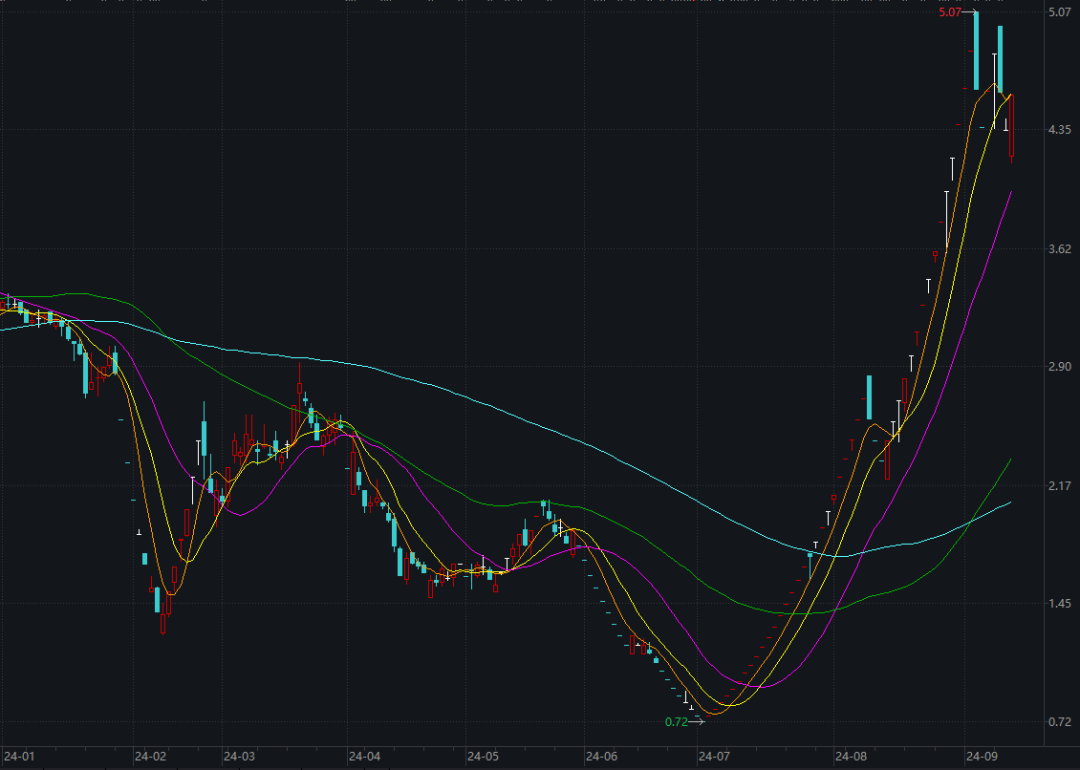Click the 24-06 date label on the time axis

(601, 756)
